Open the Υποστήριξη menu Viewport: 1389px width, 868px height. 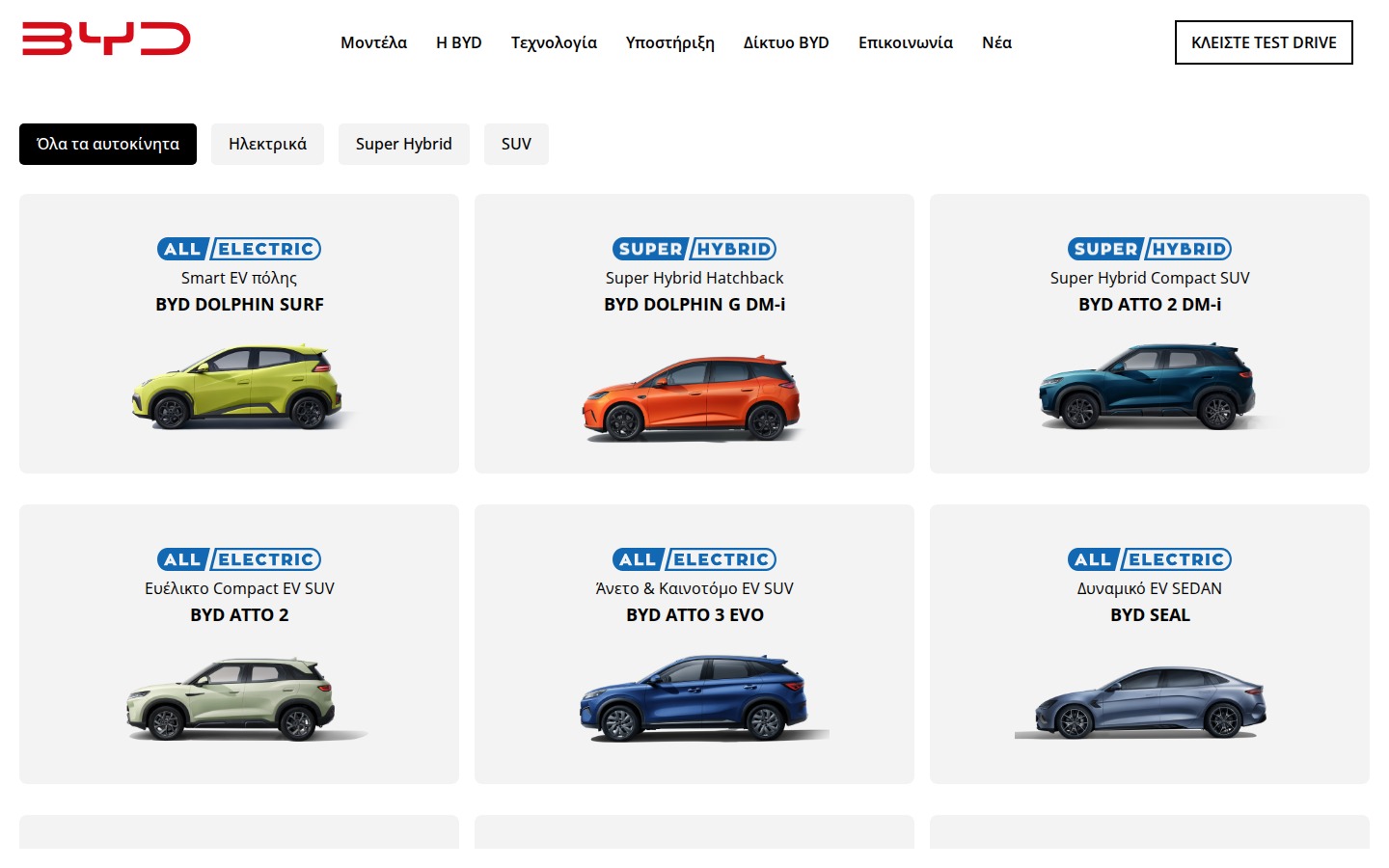670,42
